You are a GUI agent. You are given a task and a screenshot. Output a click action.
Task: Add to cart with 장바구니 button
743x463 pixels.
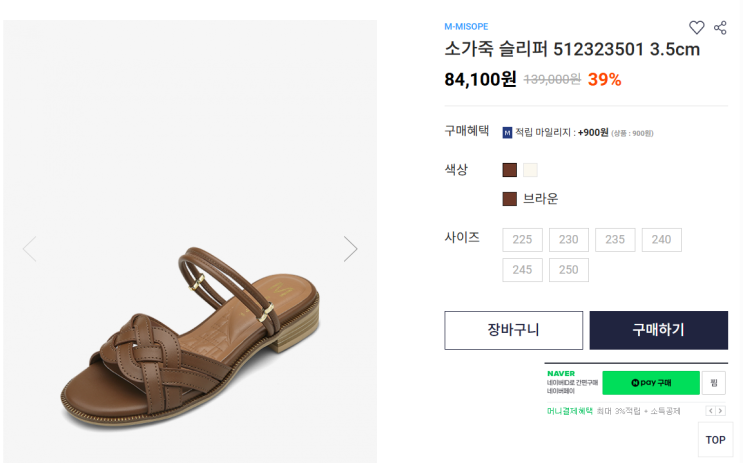(x=513, y=330)
